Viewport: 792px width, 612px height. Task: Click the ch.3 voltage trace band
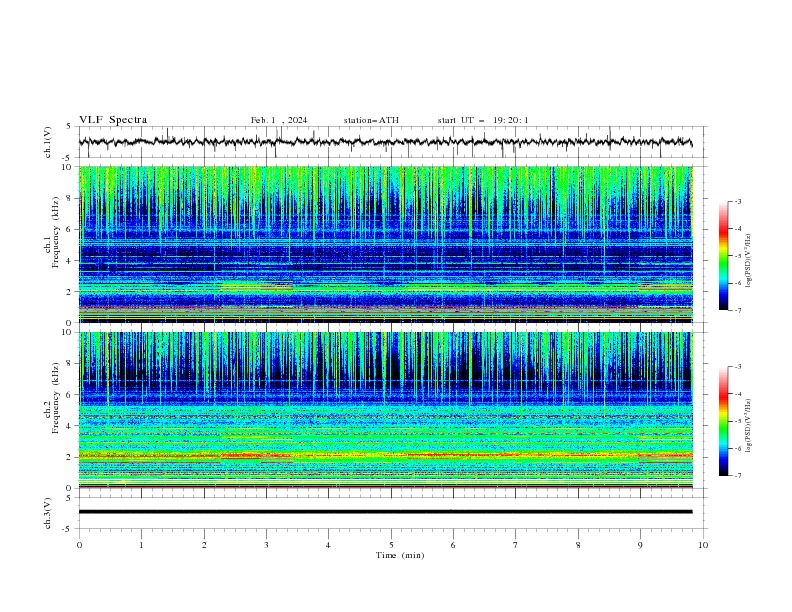(385, 512)
